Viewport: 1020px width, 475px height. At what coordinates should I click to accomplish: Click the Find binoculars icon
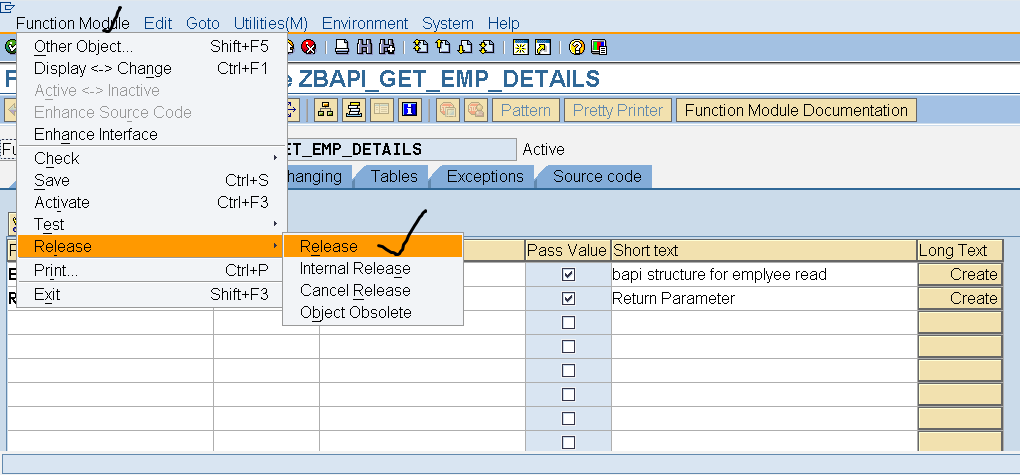(364, 47)
